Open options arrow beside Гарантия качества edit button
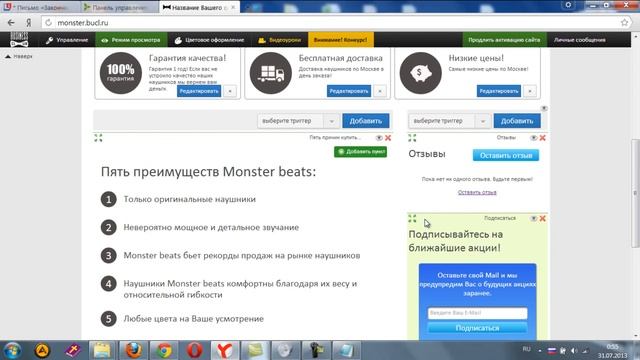The width and height of the screenshot is (640, 360). pyautogui.click(x=230, y=91)
